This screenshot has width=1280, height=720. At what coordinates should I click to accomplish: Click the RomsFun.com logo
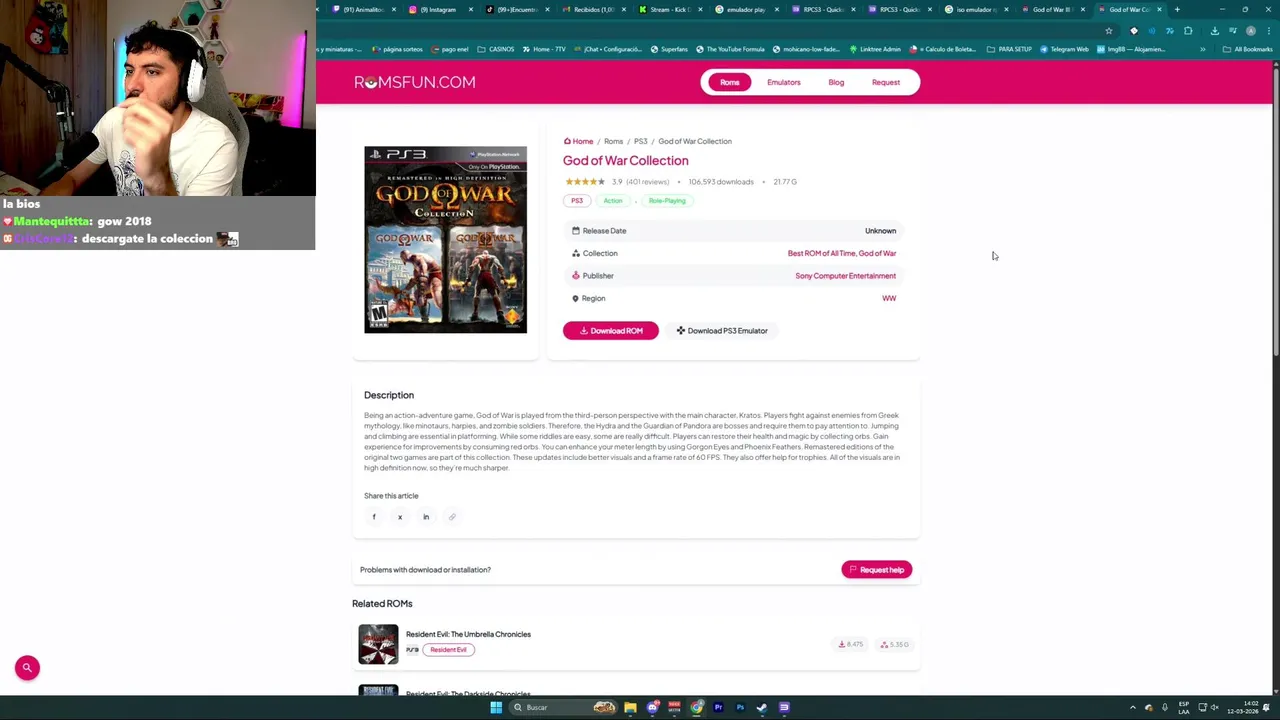point(414,82)
